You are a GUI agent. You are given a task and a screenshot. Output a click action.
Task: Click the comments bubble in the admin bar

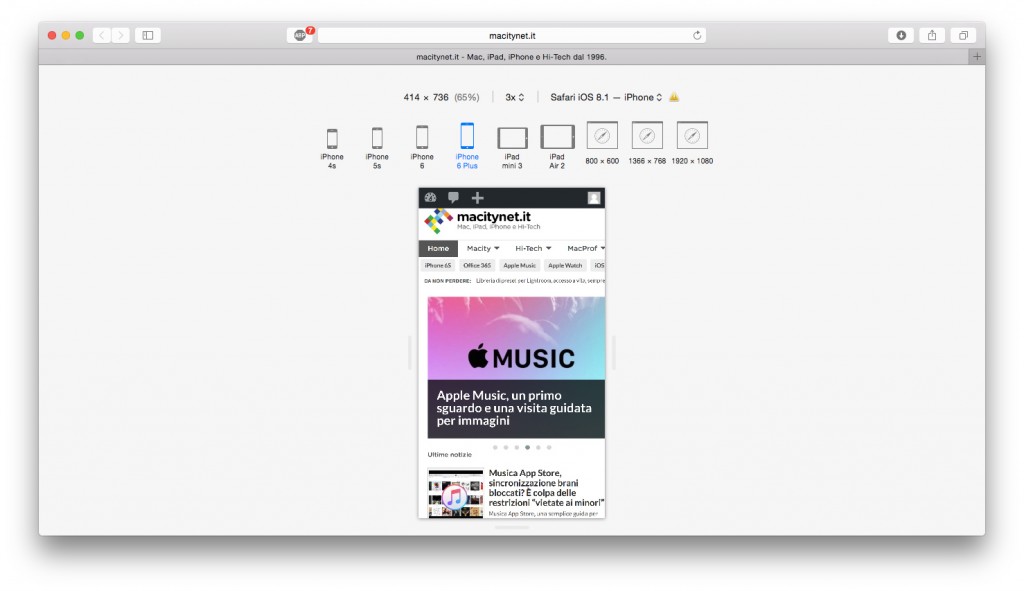tap(454, 198)
